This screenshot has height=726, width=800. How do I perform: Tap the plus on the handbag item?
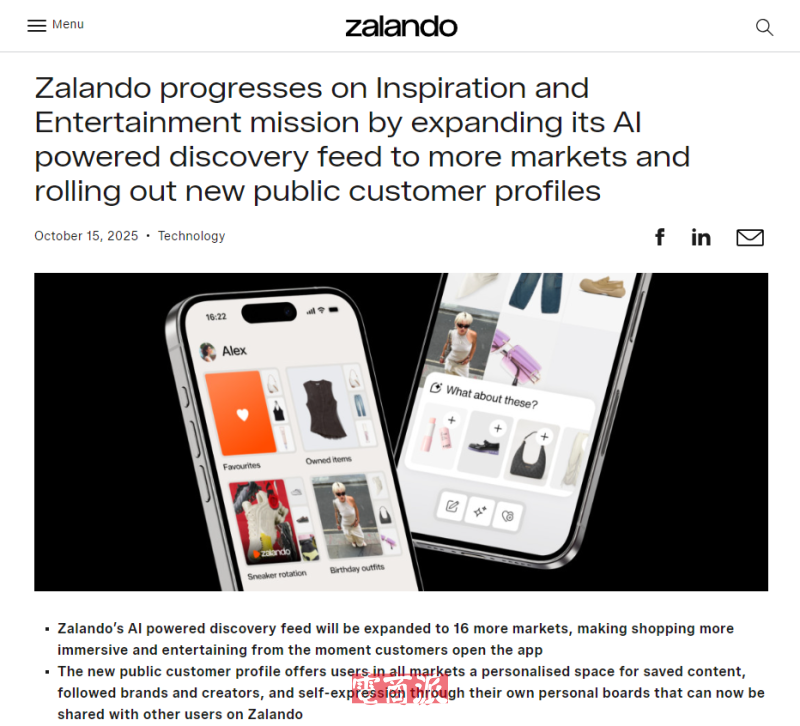544,437
